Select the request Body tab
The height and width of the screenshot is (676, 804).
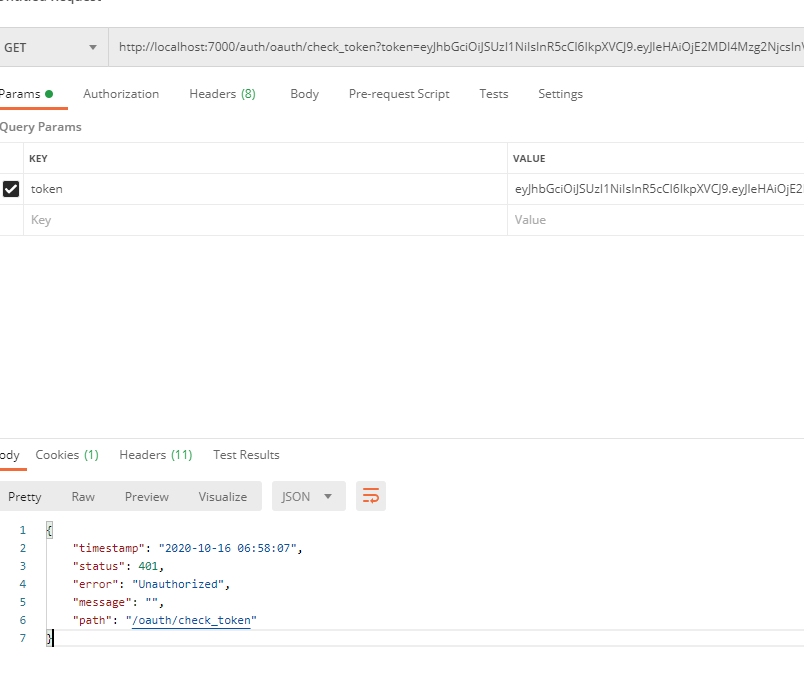[x=304, y=94]
